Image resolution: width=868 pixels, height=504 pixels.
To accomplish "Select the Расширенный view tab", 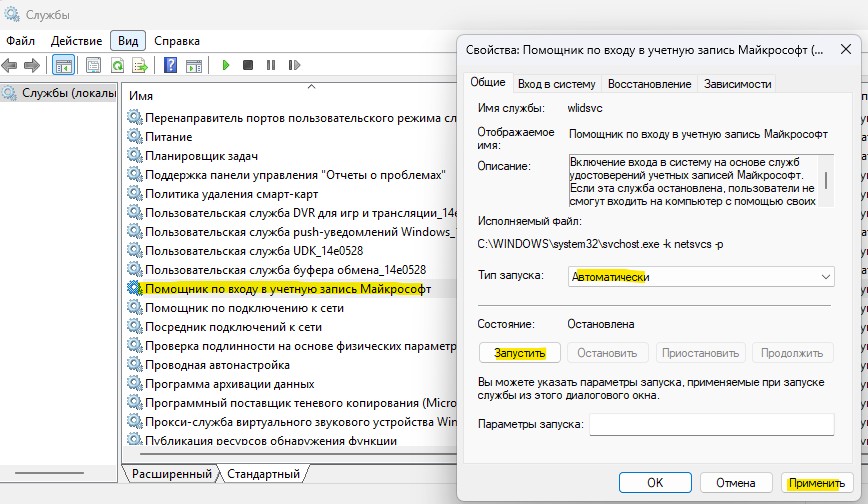I will (172, 474).
